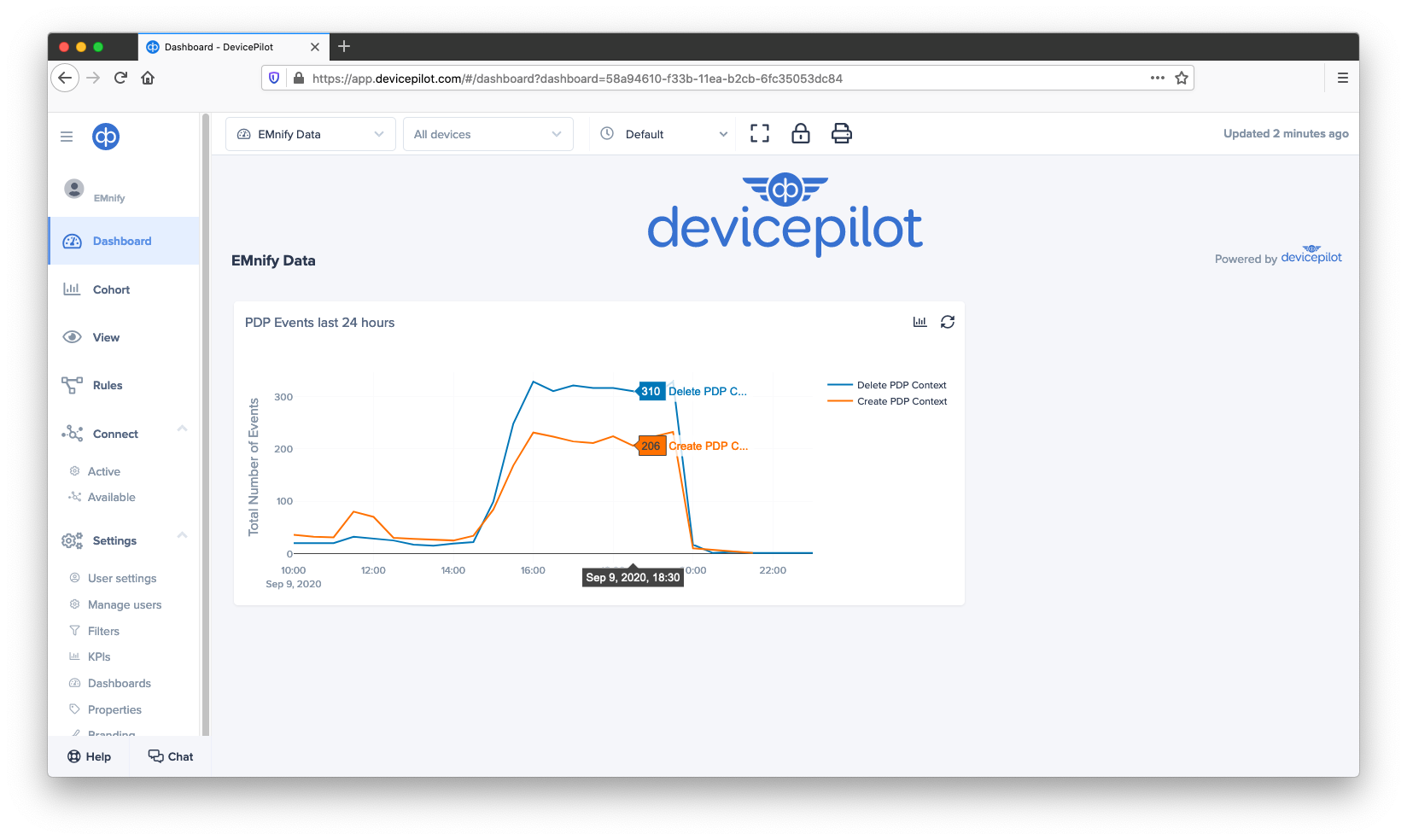Click the URL address bar
This screenshot has height=840, width=1407.
point(726,78)
